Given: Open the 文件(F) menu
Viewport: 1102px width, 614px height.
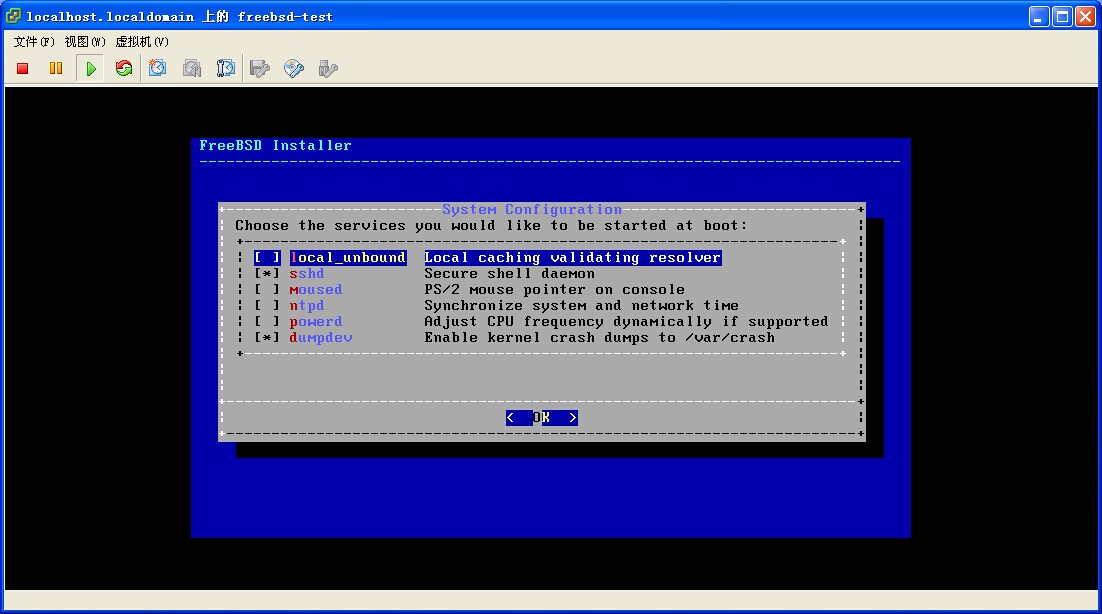Looking at the screenshot, I should tap(34, 42).
